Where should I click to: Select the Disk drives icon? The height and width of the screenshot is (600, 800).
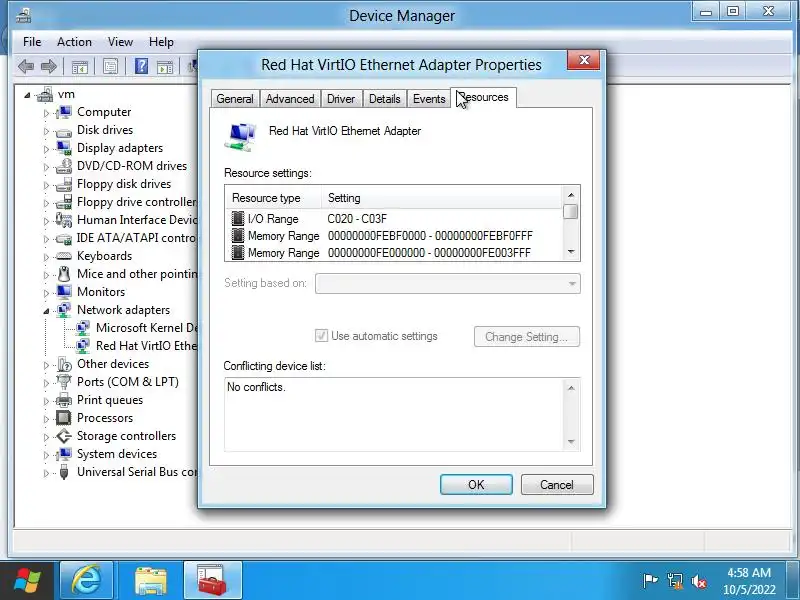(x=64, y=131)
